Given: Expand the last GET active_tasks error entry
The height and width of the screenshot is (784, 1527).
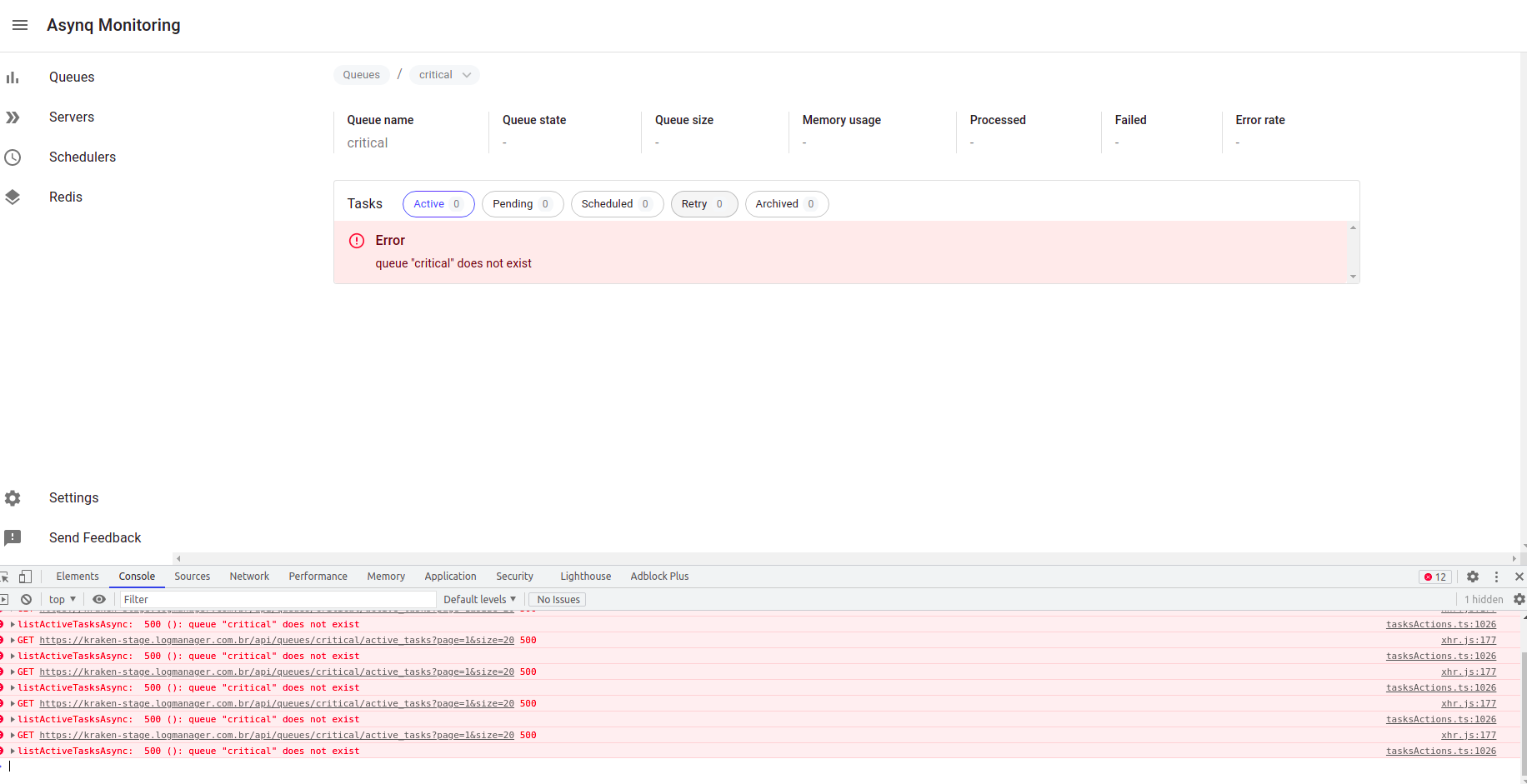Looking at the screenshot, I should point(13,736).
